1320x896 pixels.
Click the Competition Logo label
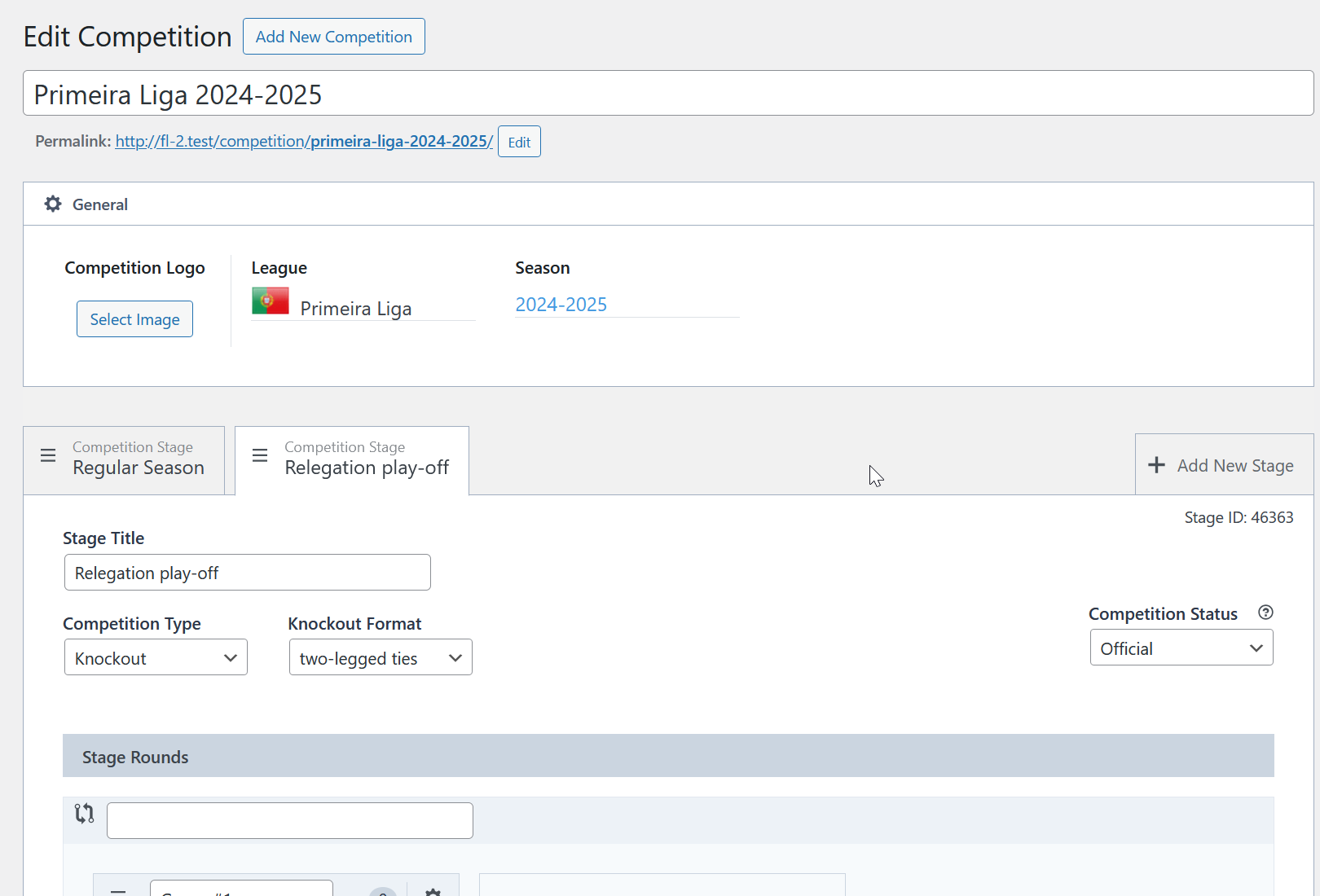pyautogui.click(x=134, y=268)
